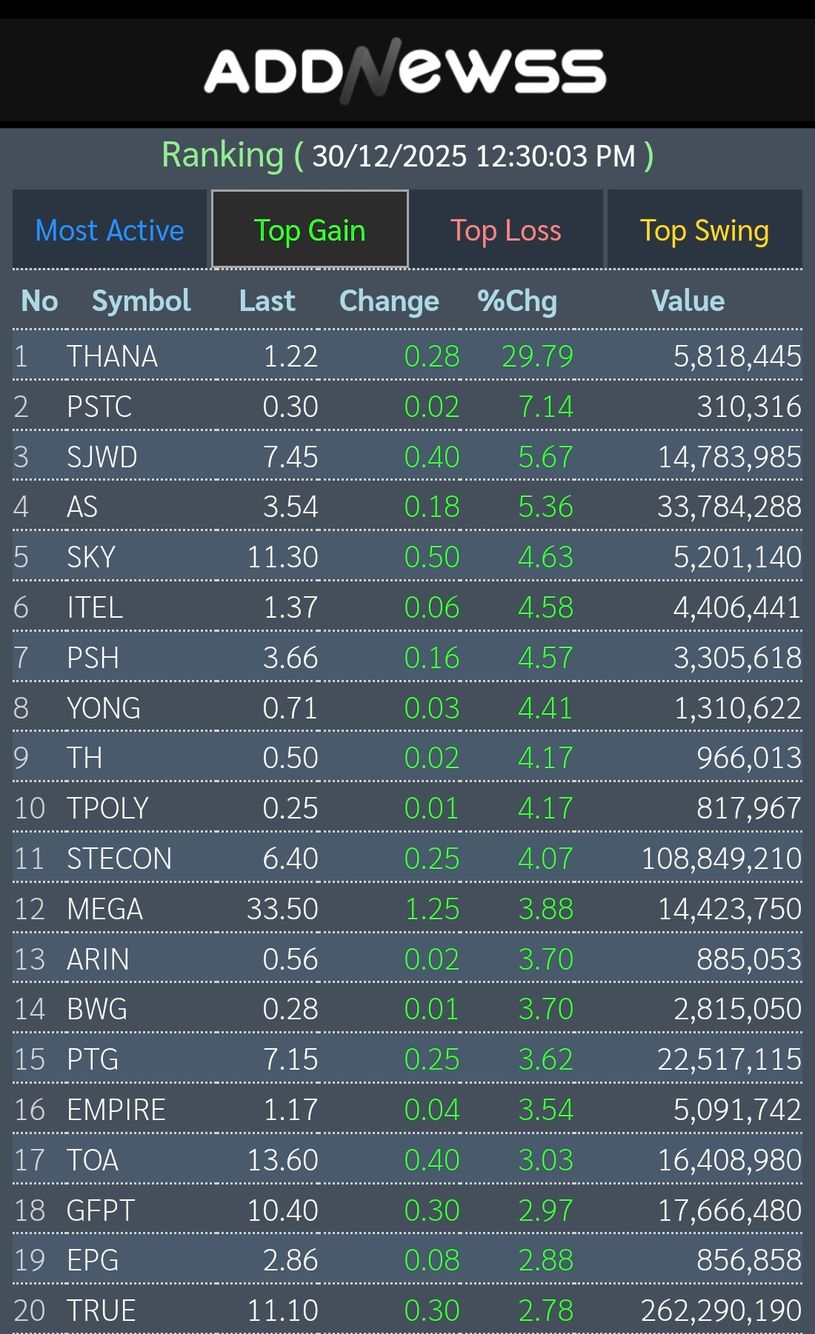Screen dimensions: 815x1334
Task: Sort by the Last column header
Action: 267,301
